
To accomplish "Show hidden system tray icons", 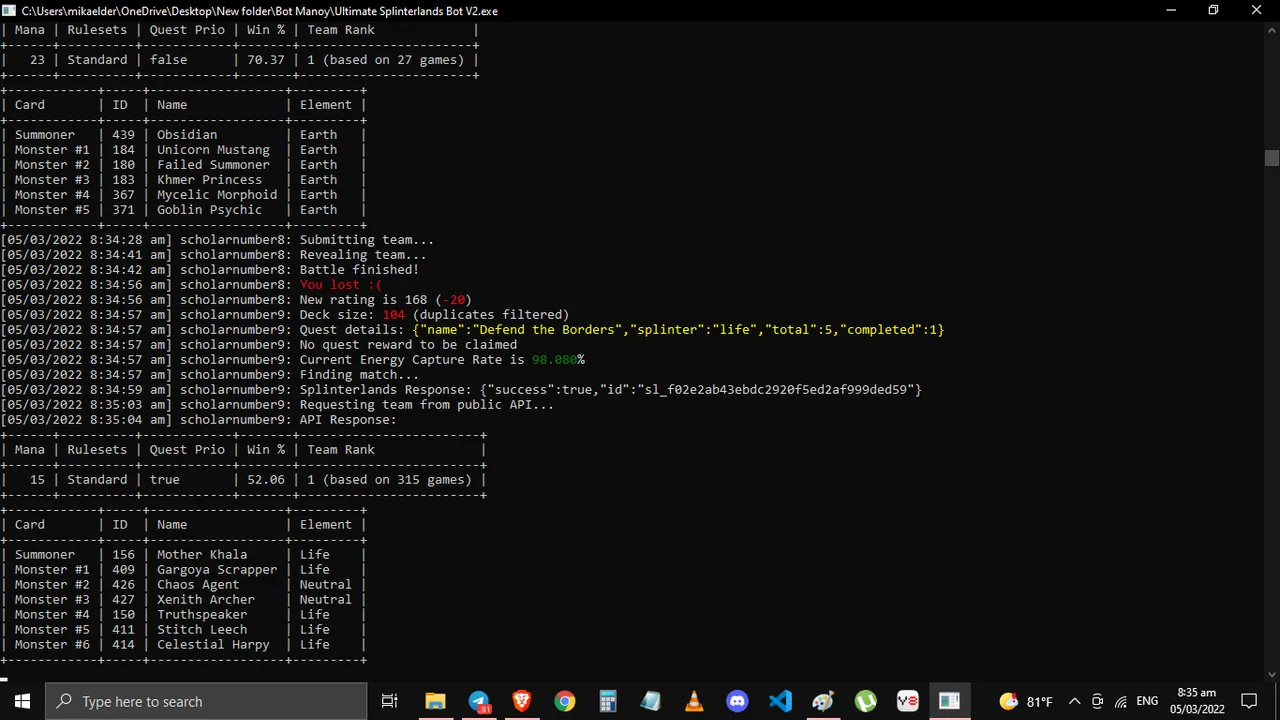I will tap(1074, 701).
